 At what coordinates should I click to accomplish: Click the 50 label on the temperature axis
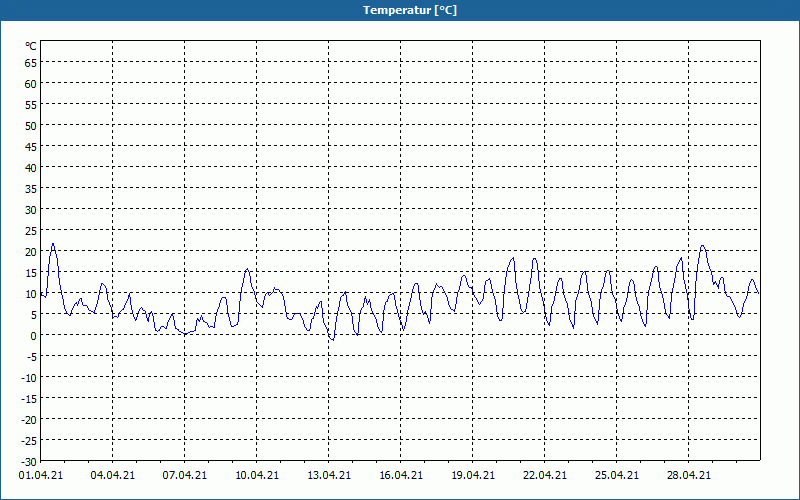click(x=31, y=126)
